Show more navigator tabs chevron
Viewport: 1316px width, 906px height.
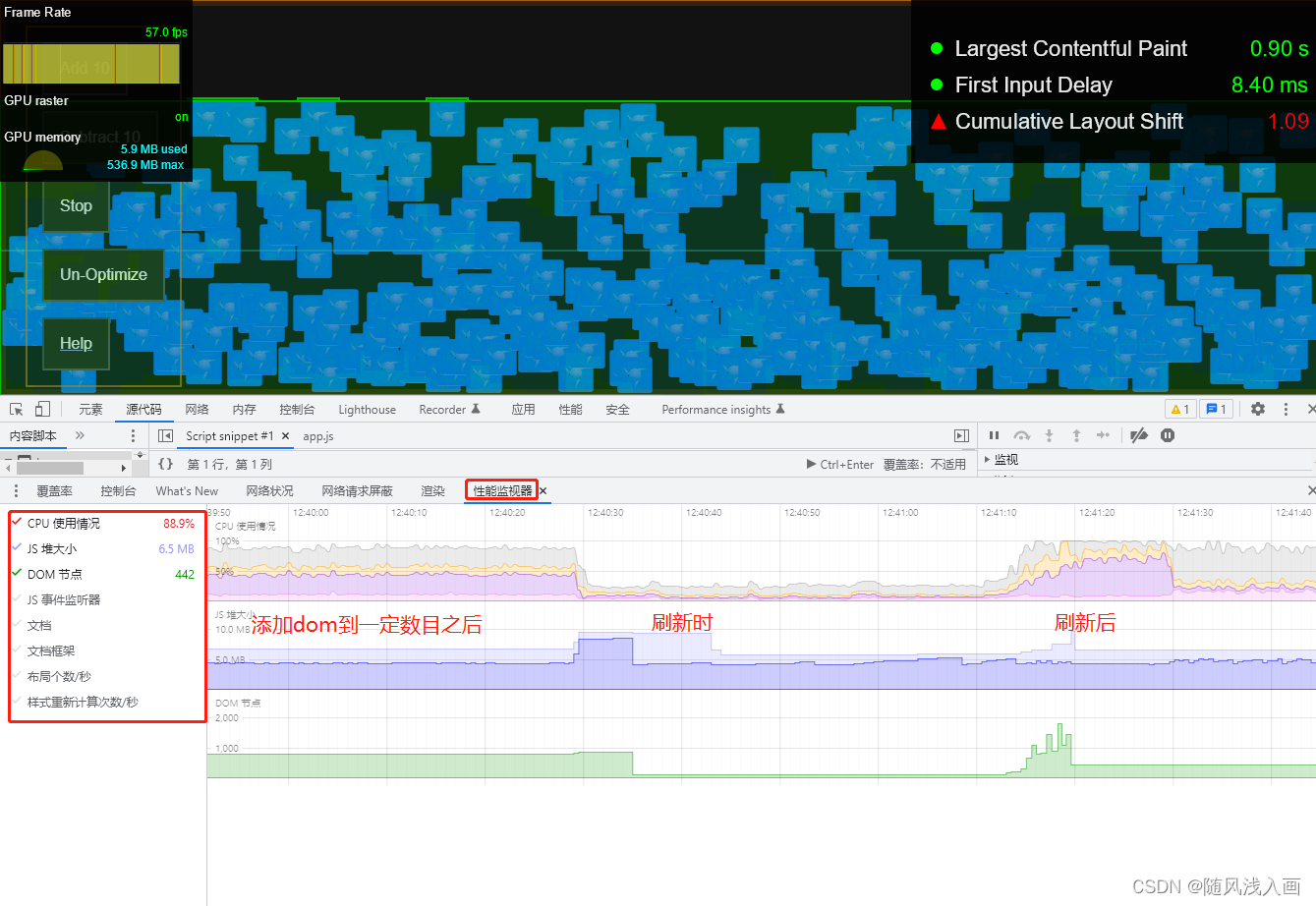(80, 435)
